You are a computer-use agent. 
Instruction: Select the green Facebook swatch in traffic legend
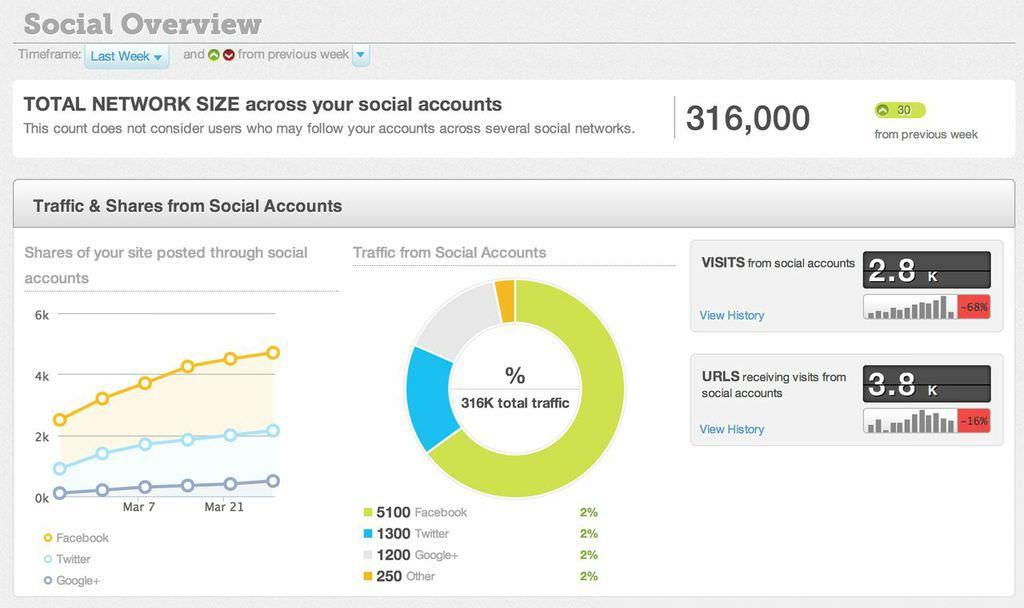pos(368,513)
